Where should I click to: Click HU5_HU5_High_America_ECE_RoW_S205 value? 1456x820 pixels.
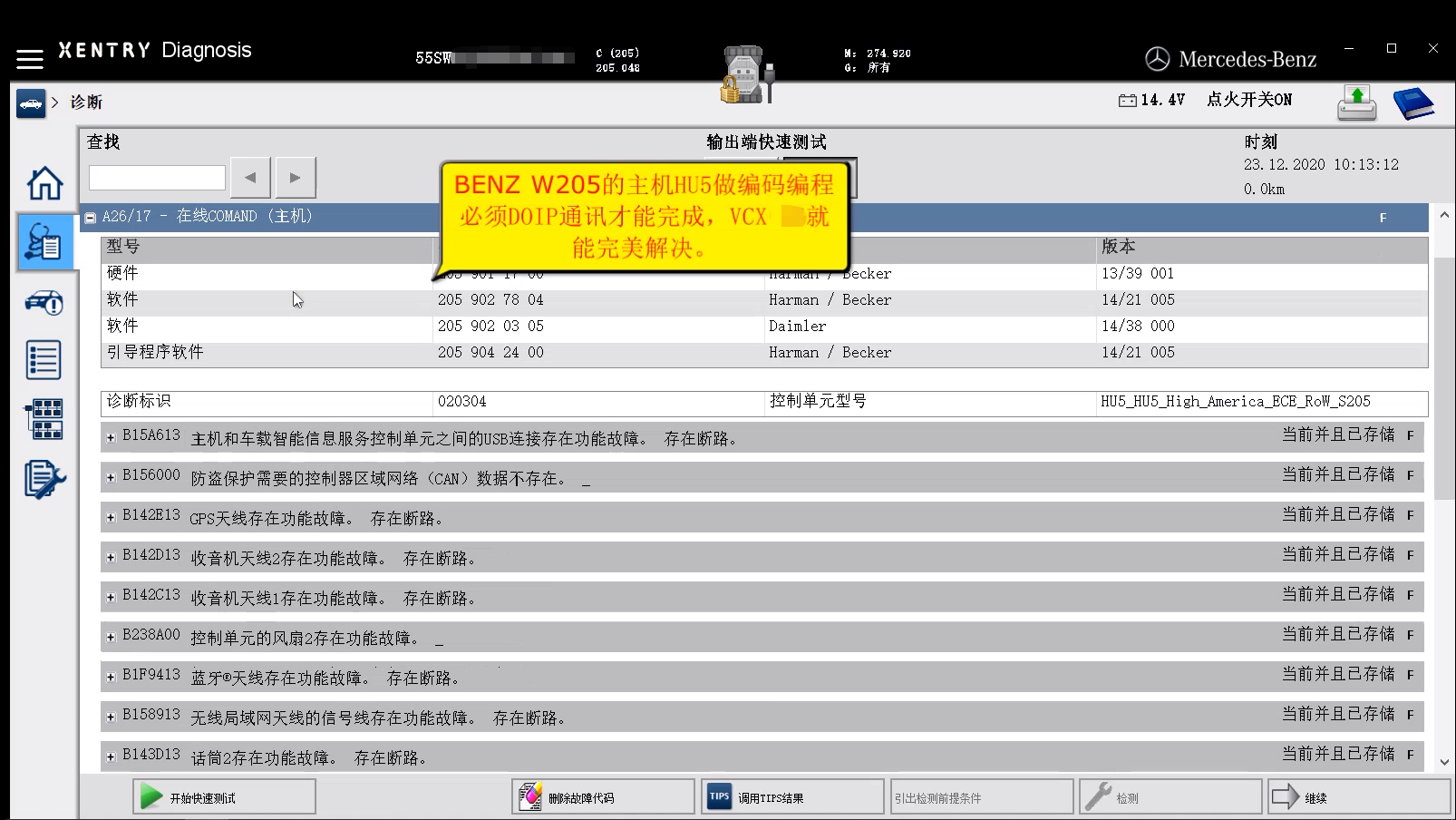click(1236, 402)
